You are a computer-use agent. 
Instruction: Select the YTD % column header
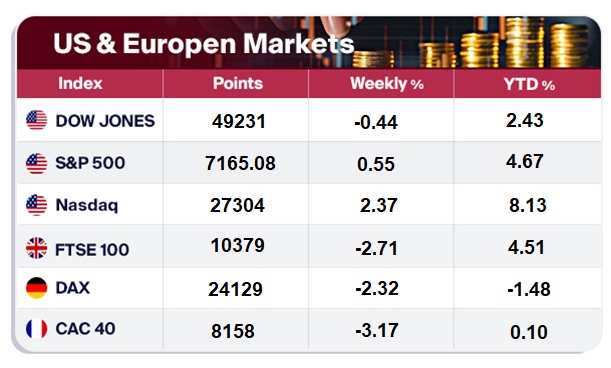point(529,84)
